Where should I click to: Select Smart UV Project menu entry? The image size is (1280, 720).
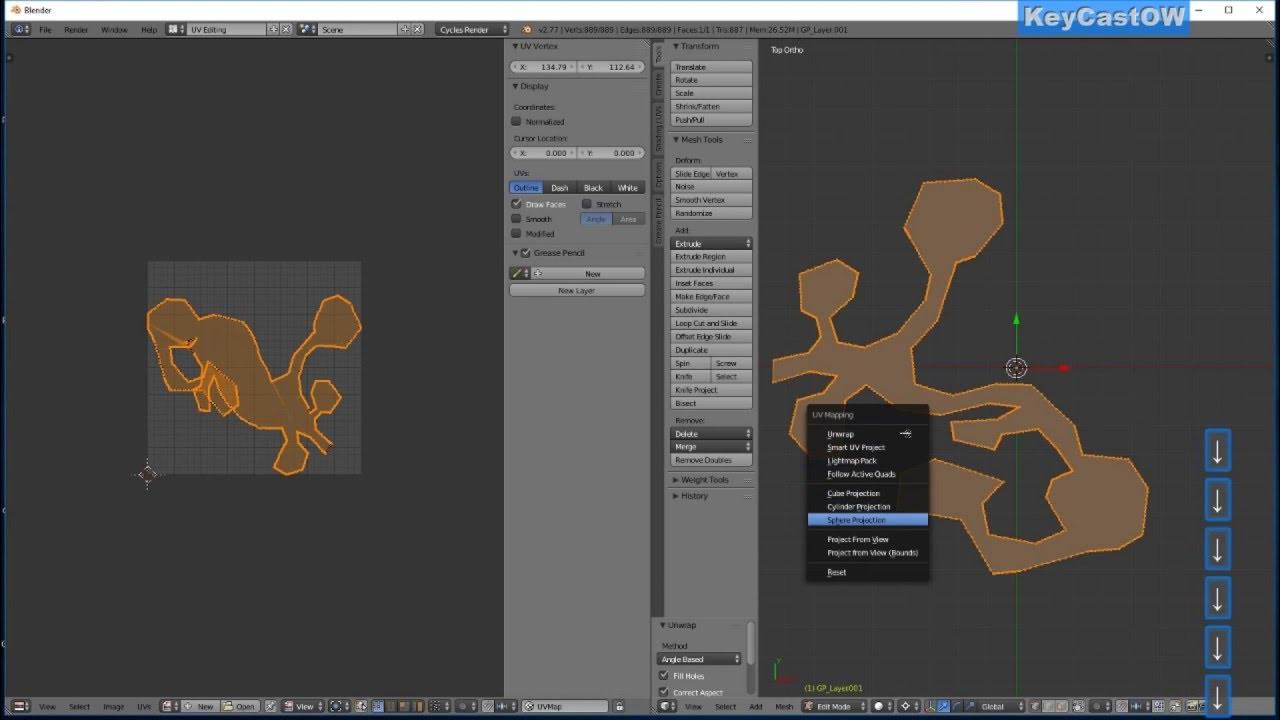[868, 447]
